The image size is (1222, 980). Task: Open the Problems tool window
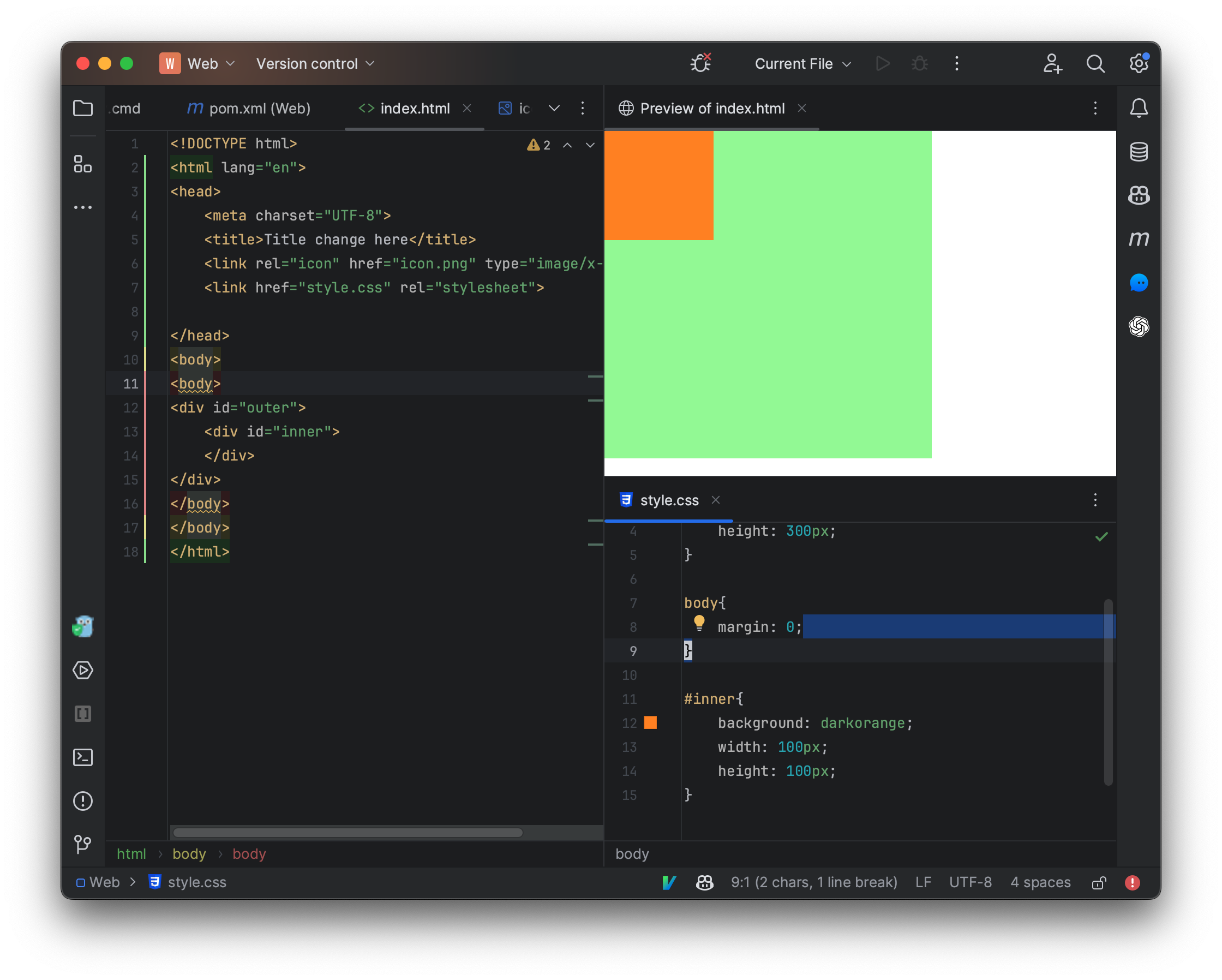point(83,801)
